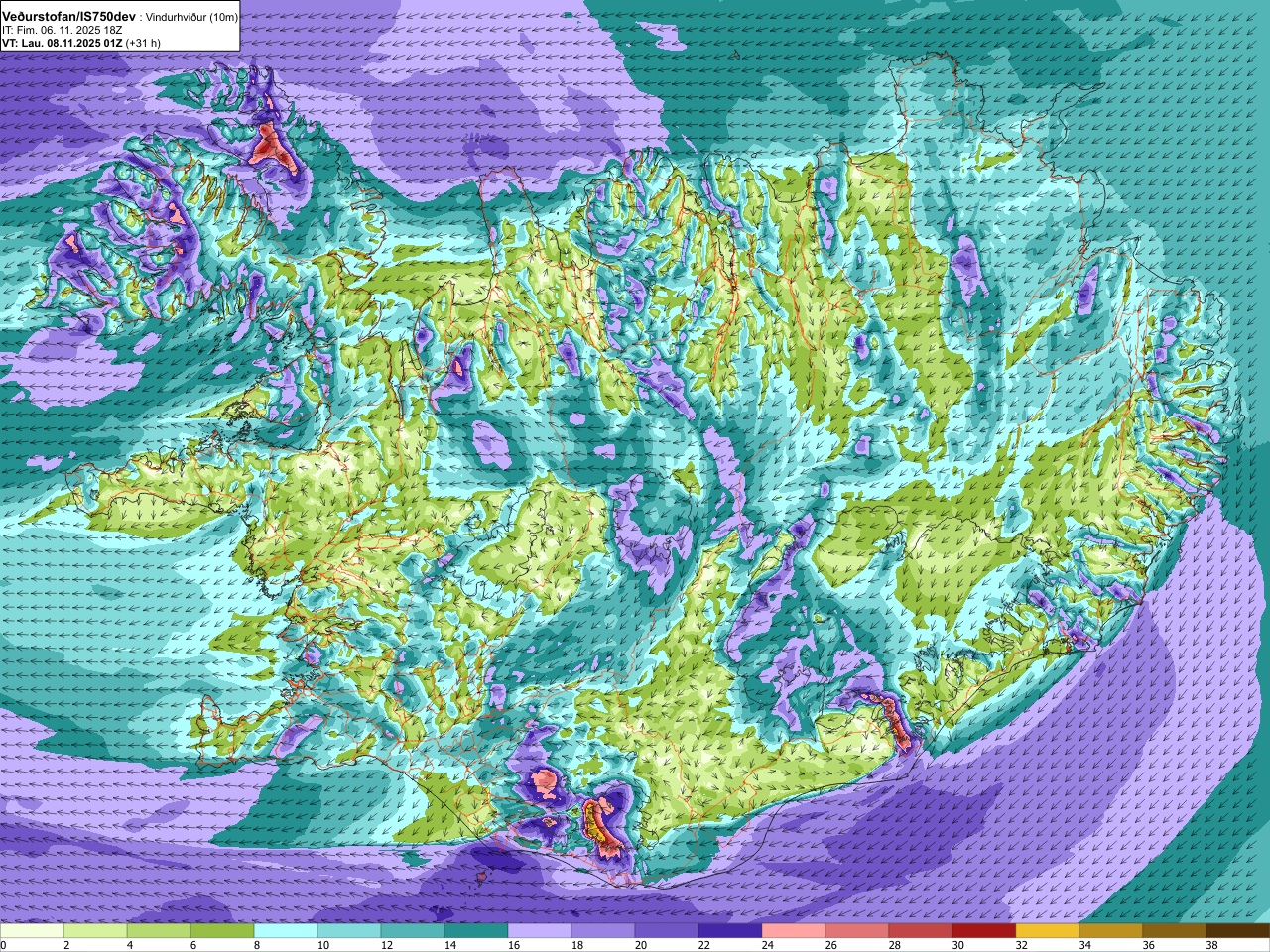Select the 4–6 legend color swatch

pos(159,931)
